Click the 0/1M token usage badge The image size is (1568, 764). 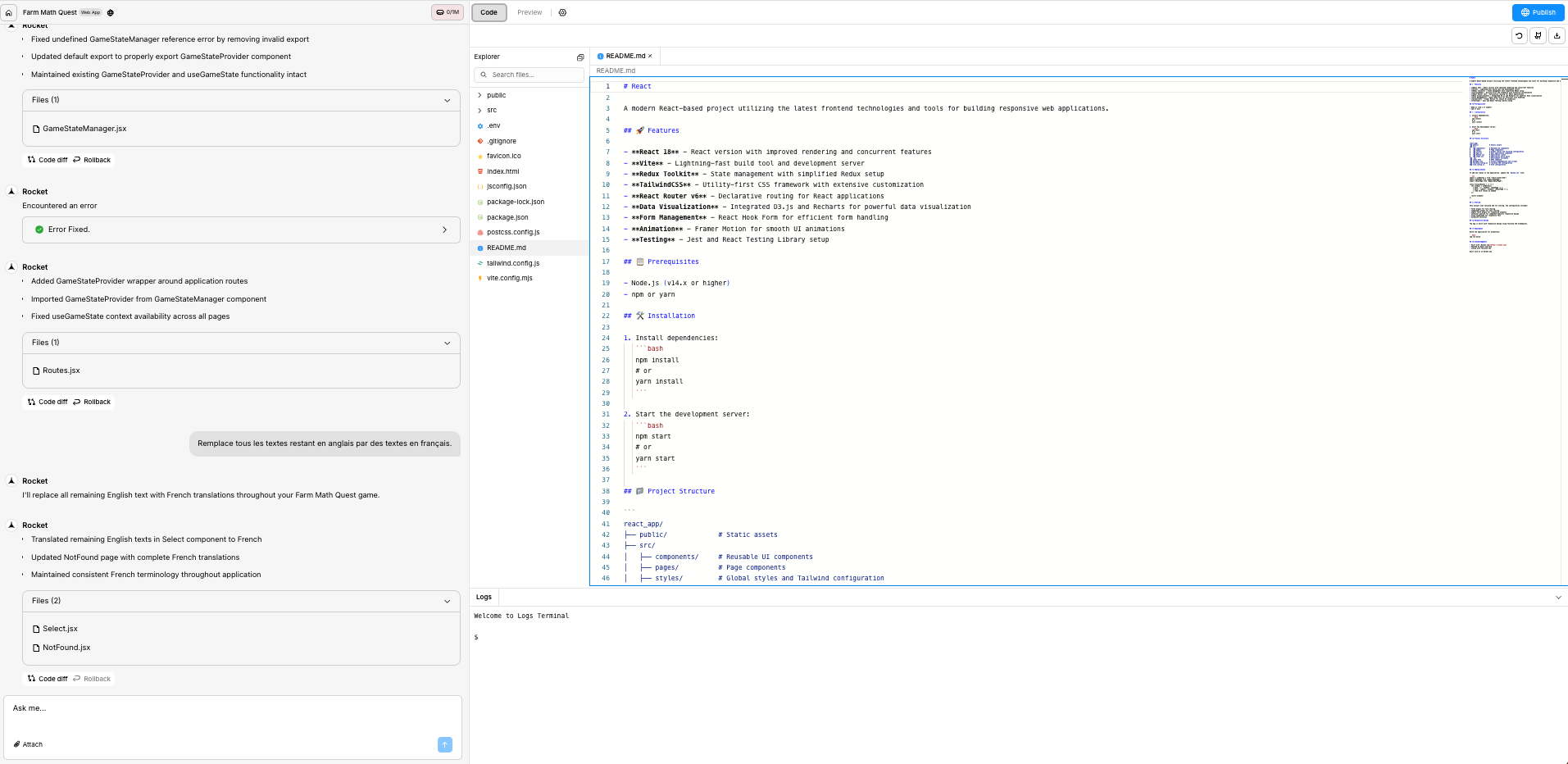(x=448, y=12)
